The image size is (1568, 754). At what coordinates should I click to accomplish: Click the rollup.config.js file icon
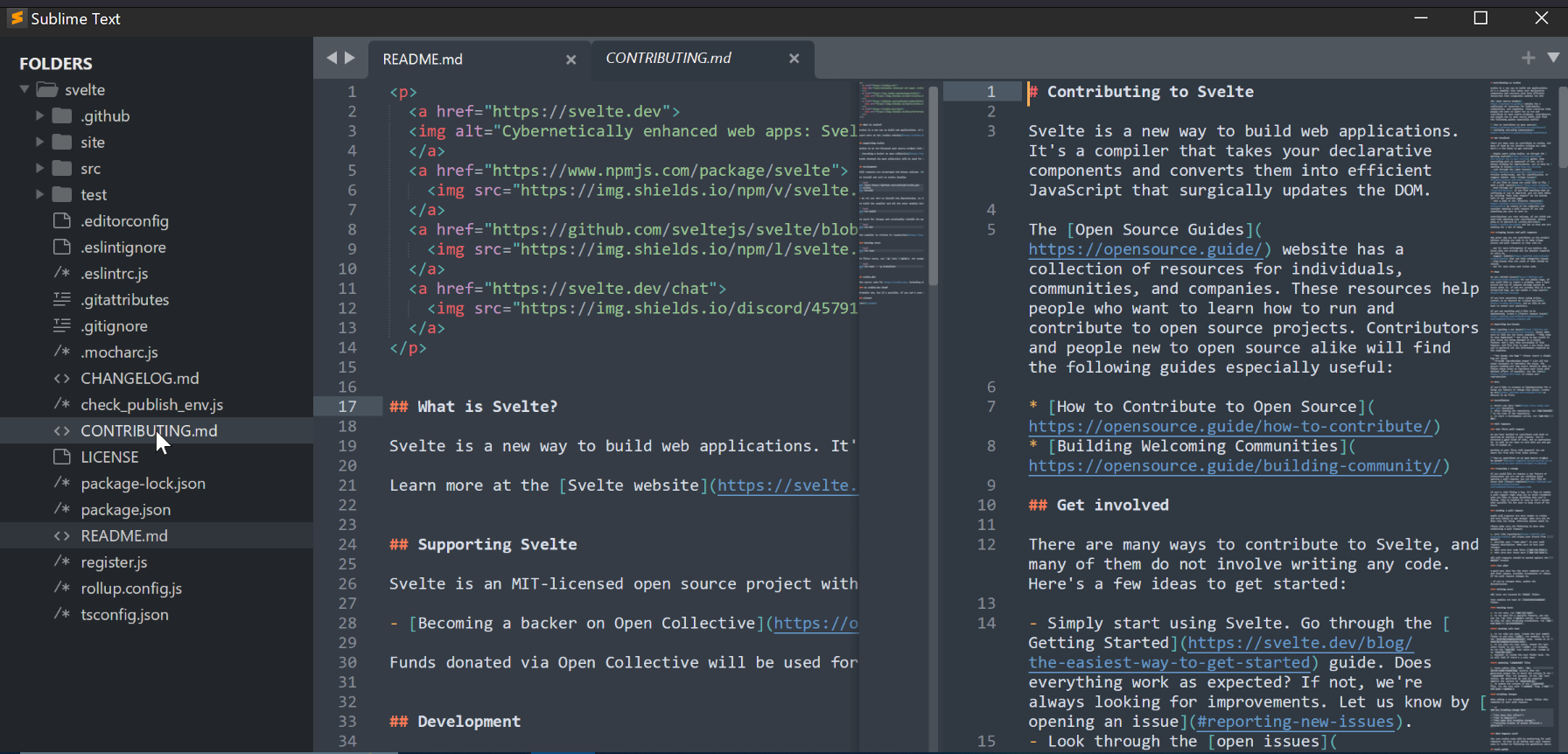click(x=62, y=588)
